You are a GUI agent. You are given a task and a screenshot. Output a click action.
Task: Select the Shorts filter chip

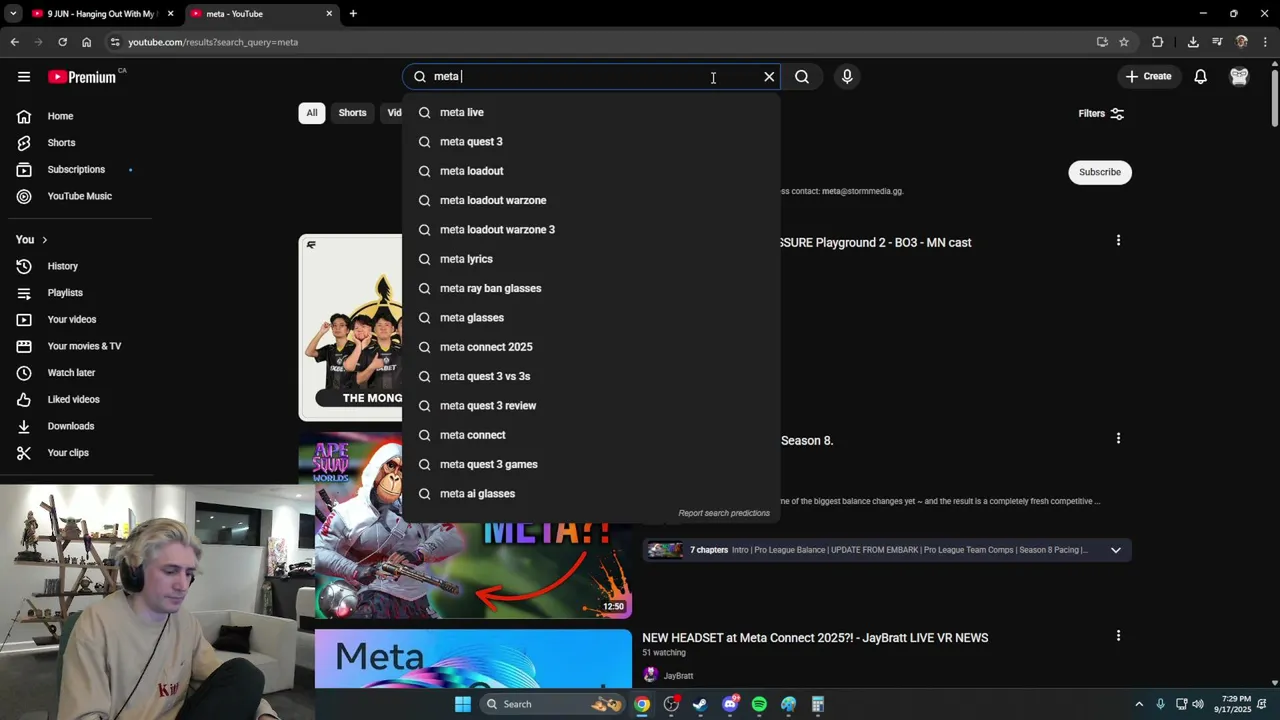352,113
